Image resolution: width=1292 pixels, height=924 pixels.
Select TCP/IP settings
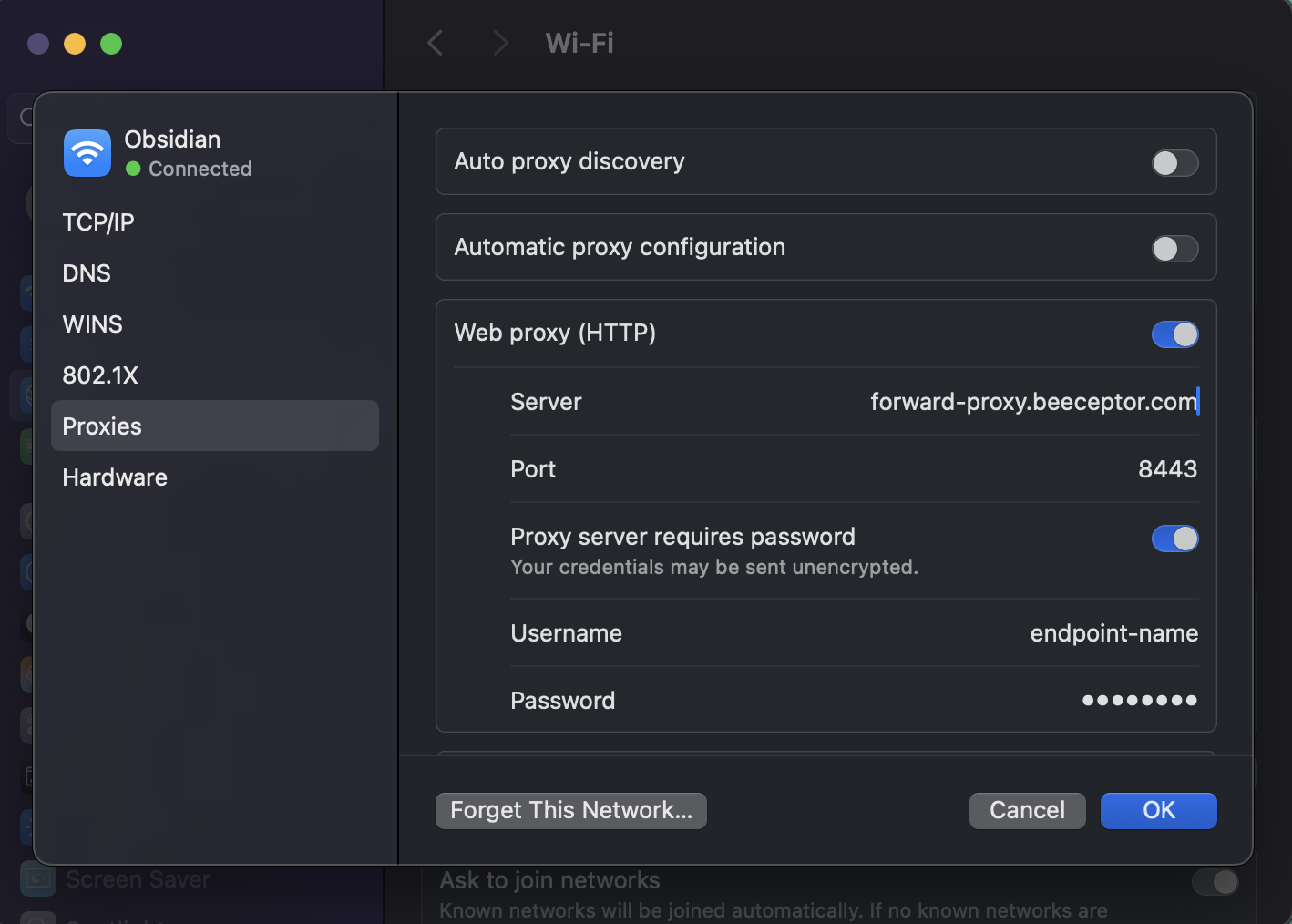[x=97, y=221]
